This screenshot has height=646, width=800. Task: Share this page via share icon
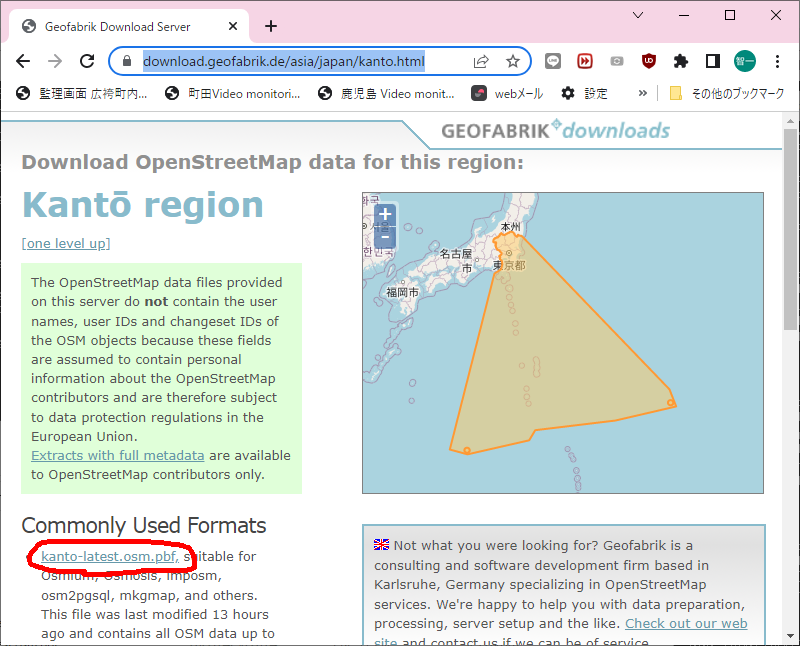pyautogui.click(x=481, y=61)
